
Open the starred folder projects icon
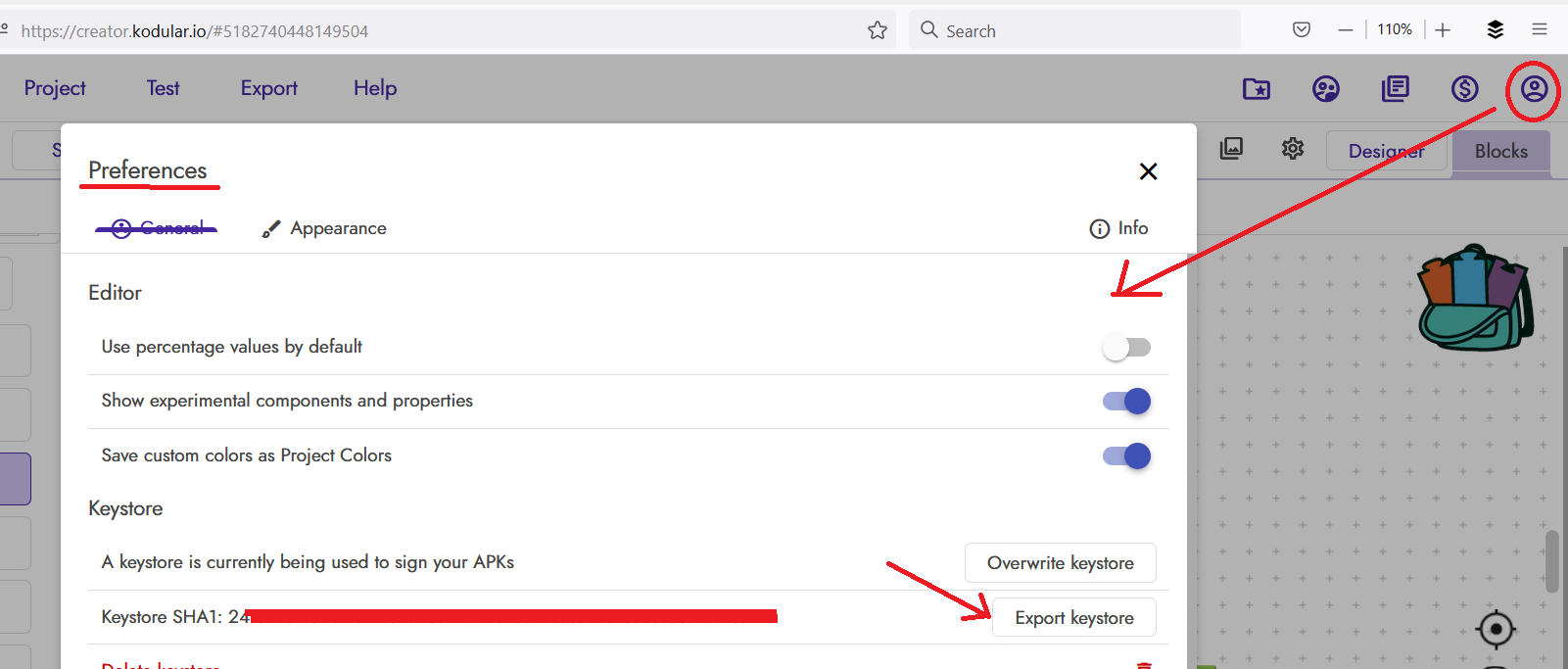(1257, 89)
